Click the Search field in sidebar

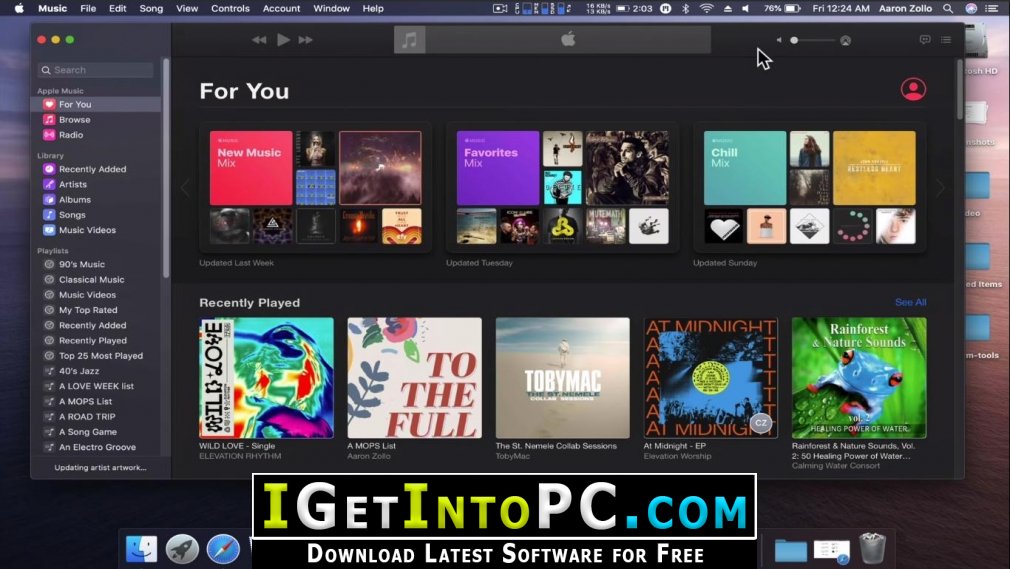95,70
